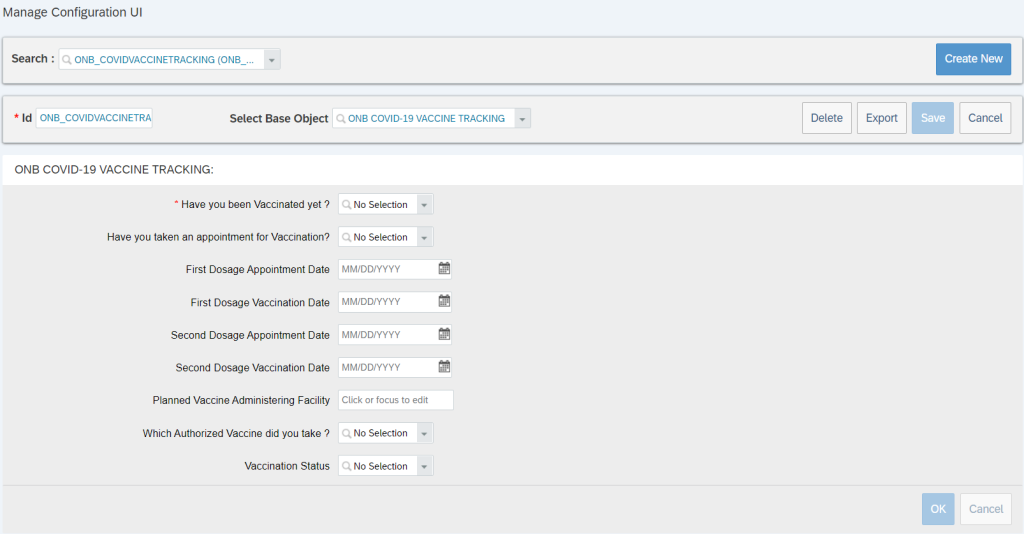Click Cancel beside the OK button
The image size is (1024, 534).
coord(985,509)
